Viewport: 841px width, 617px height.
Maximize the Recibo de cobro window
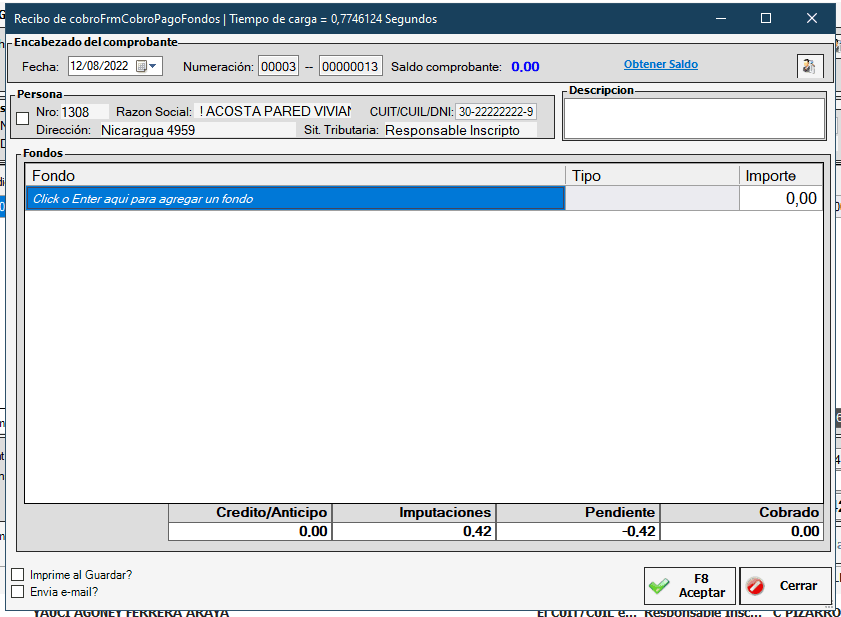click(766, 18)
